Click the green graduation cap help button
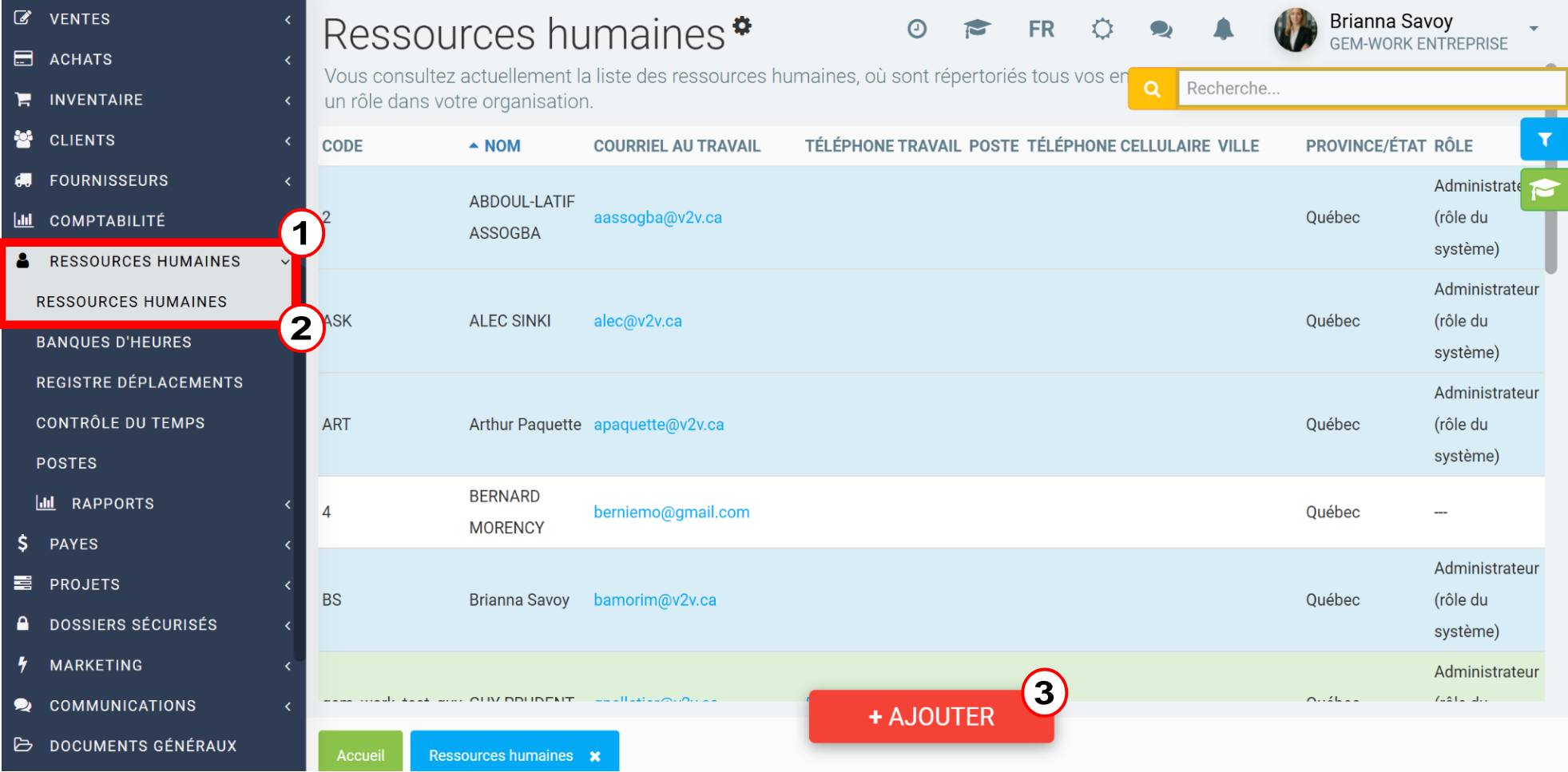Image resolution: width=1568 pixels, height=772 pixels. click(1544, 190)
